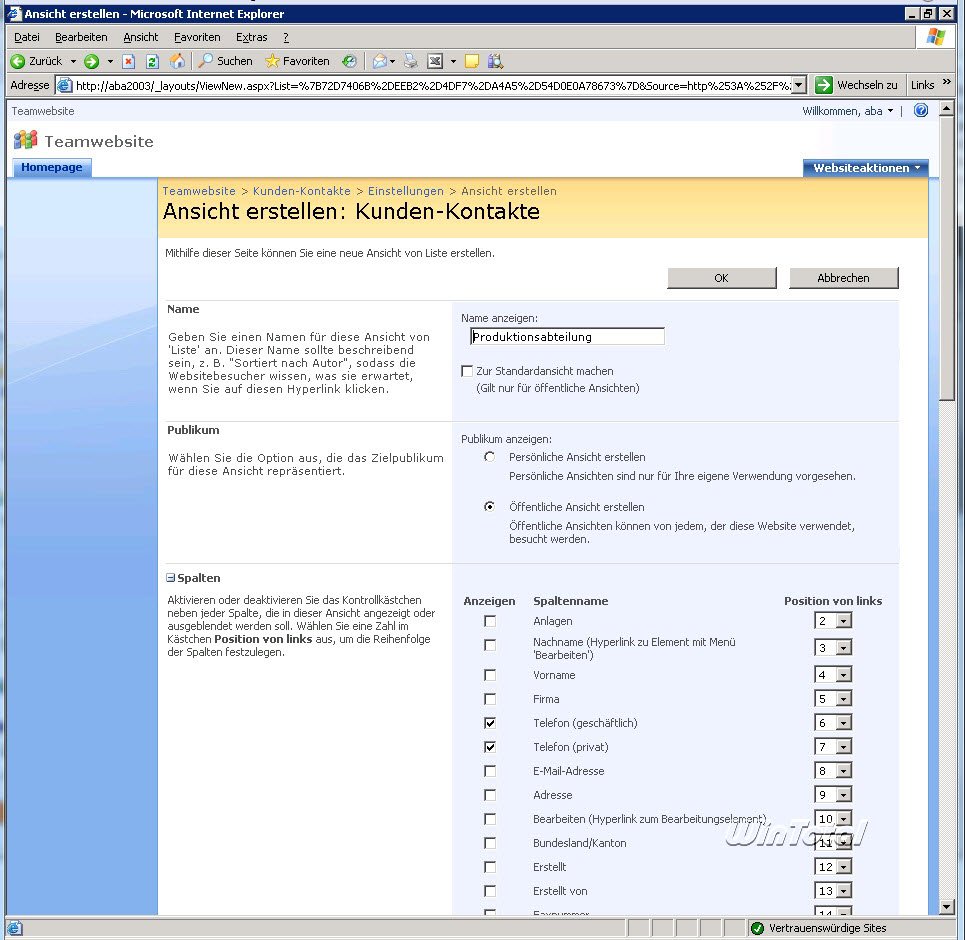The width and height of the screenshot is (965, 940).
Task: Check the Vorname column checkbox
Action: tap(490, 675)
